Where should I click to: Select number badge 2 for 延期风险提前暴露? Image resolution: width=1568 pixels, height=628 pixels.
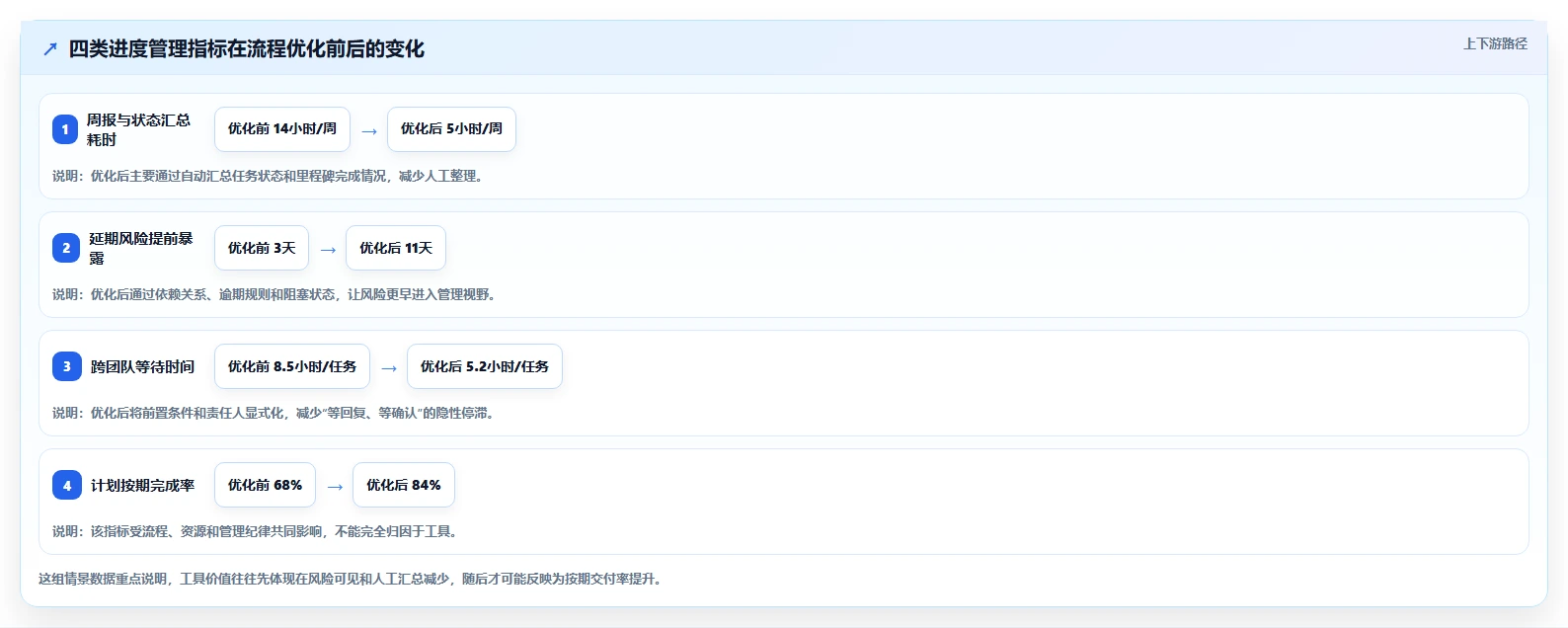(66, 248)
